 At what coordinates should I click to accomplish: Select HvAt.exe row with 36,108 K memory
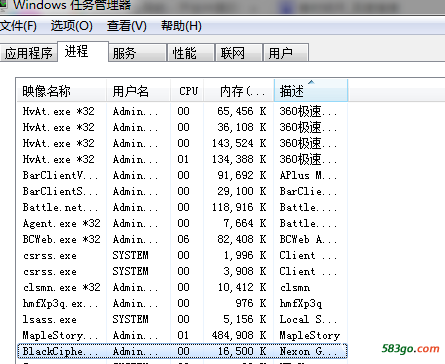[x=182, y=127]
